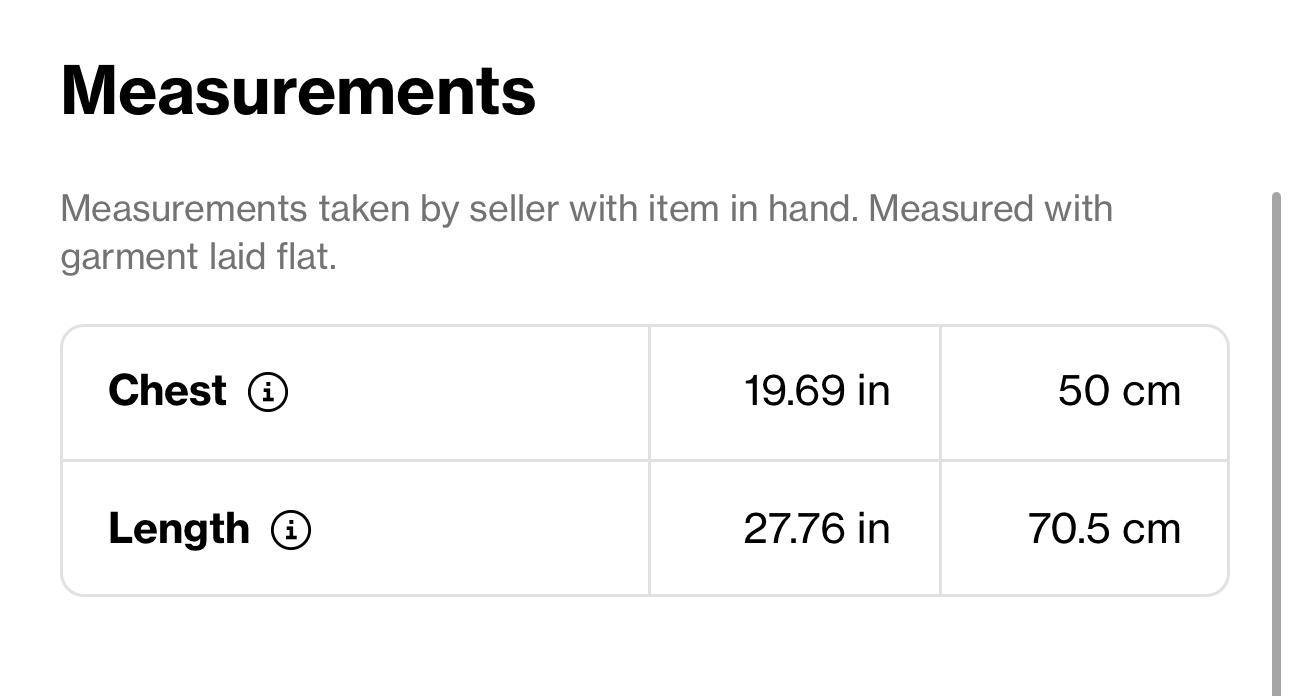Click the 'in' unit after 19.69

pos(873,390)
